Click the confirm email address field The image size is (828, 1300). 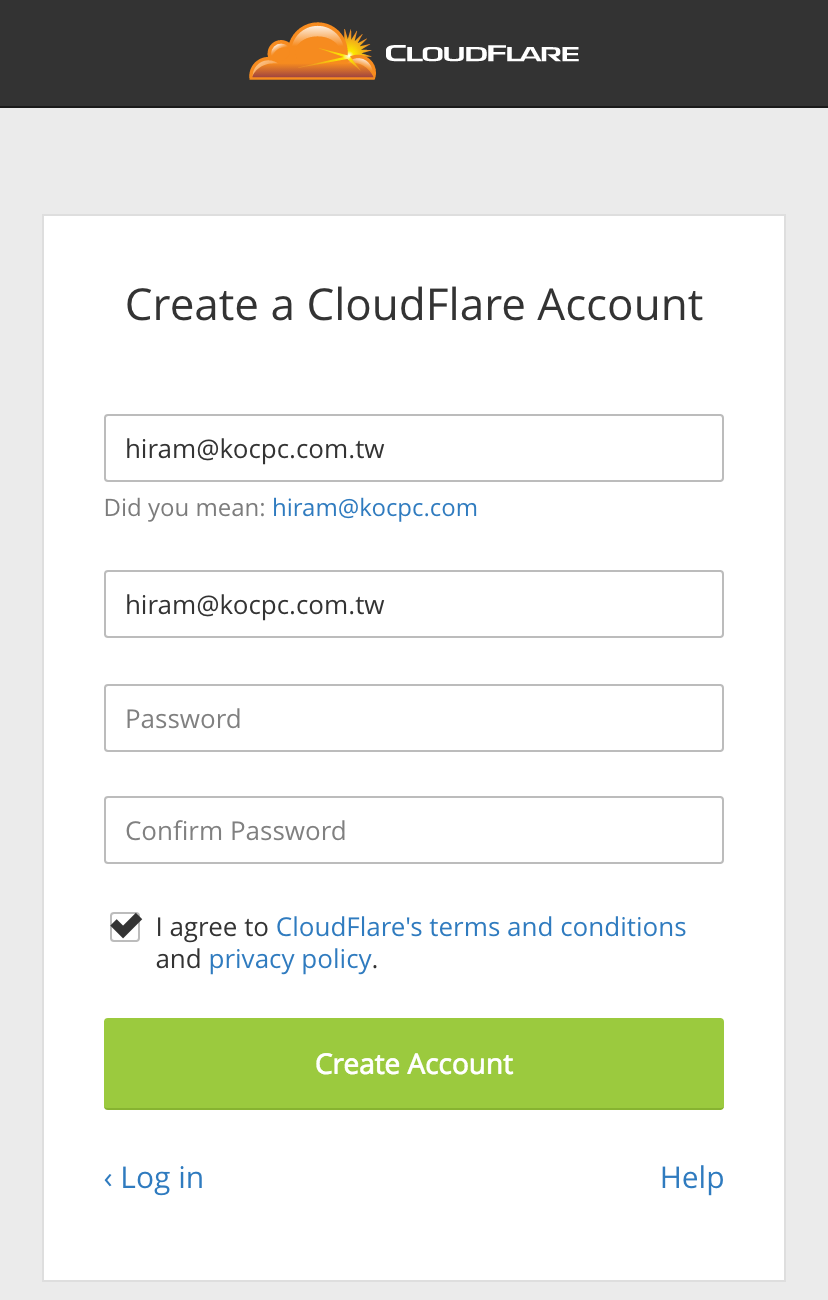tap(414, 604)
